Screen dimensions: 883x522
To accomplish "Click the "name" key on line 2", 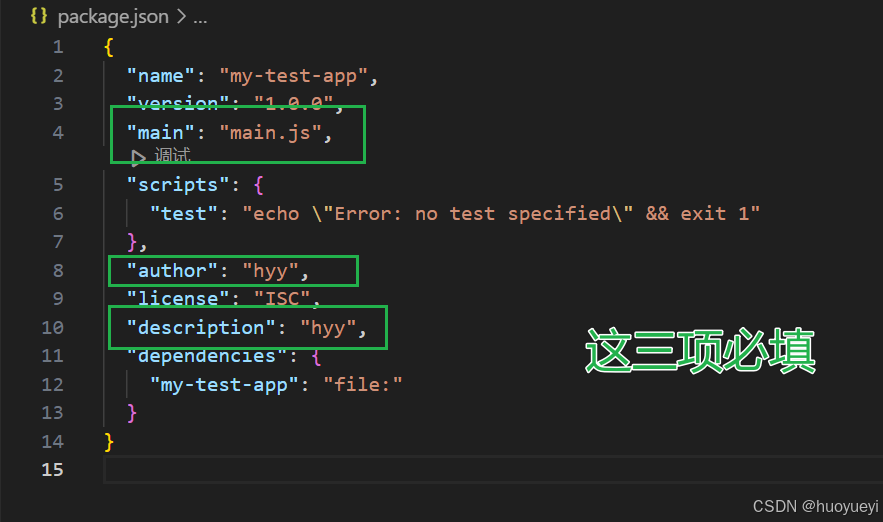I will click(x=160, y=76).
